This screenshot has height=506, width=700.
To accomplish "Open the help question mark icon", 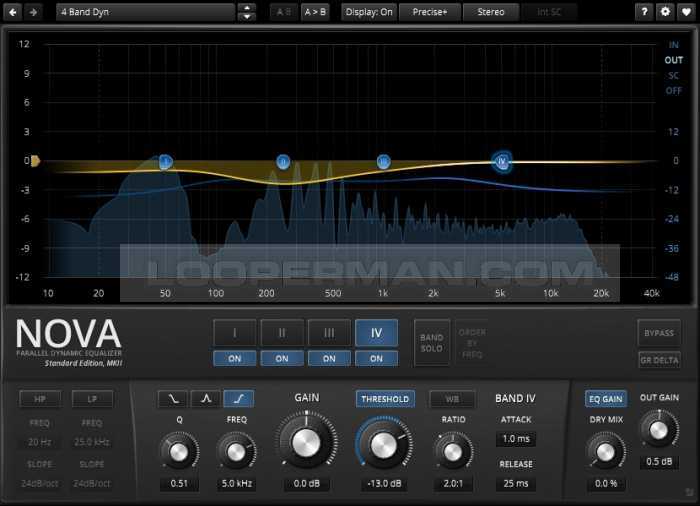I will tap(645, 12).
